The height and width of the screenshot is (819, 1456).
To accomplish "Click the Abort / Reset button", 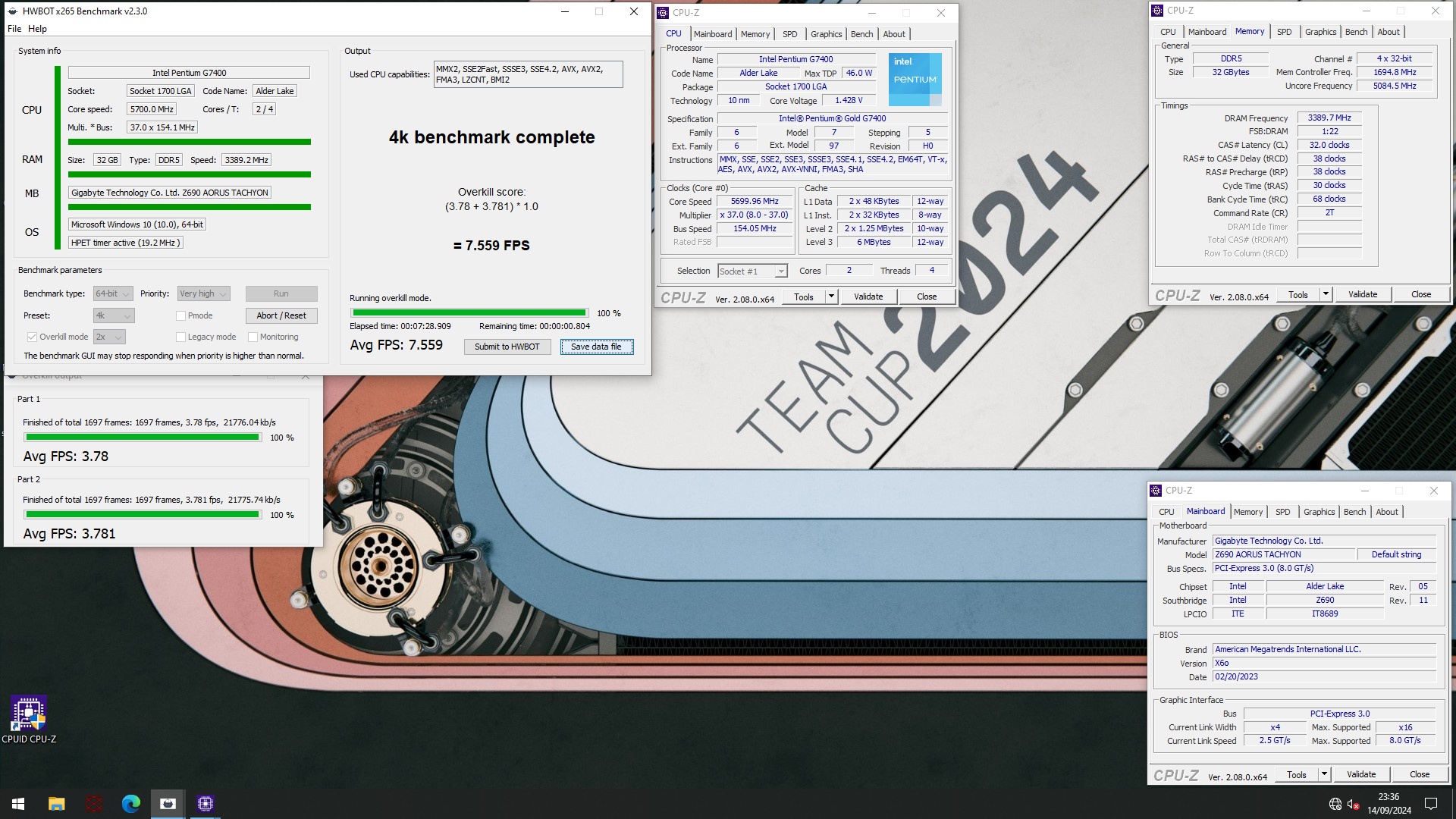I will (281, 315).
